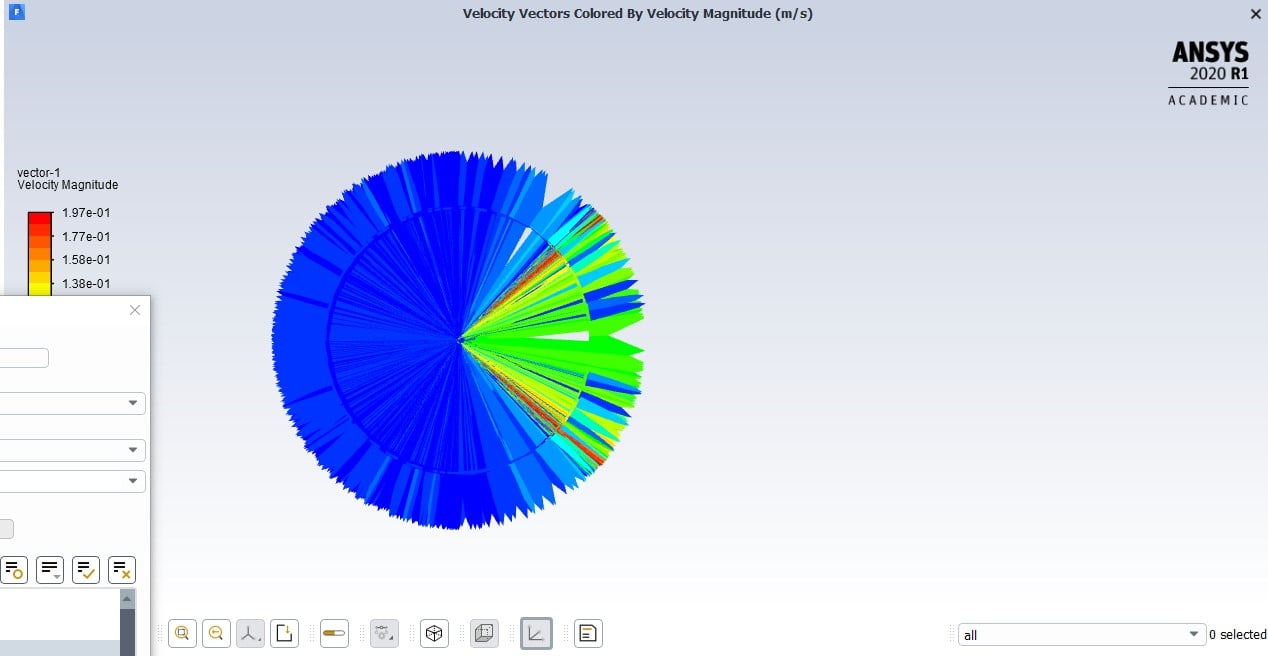1268x656 pixels.
Task: Open the list icon with small dropdown arrow
Action: [x=50, y=570]
